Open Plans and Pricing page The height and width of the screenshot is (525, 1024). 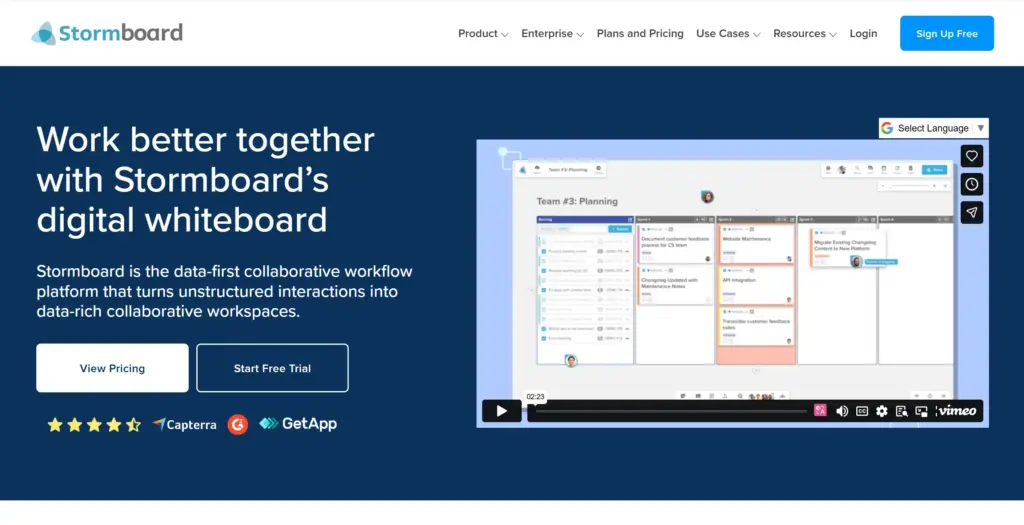tap(640, 34)
